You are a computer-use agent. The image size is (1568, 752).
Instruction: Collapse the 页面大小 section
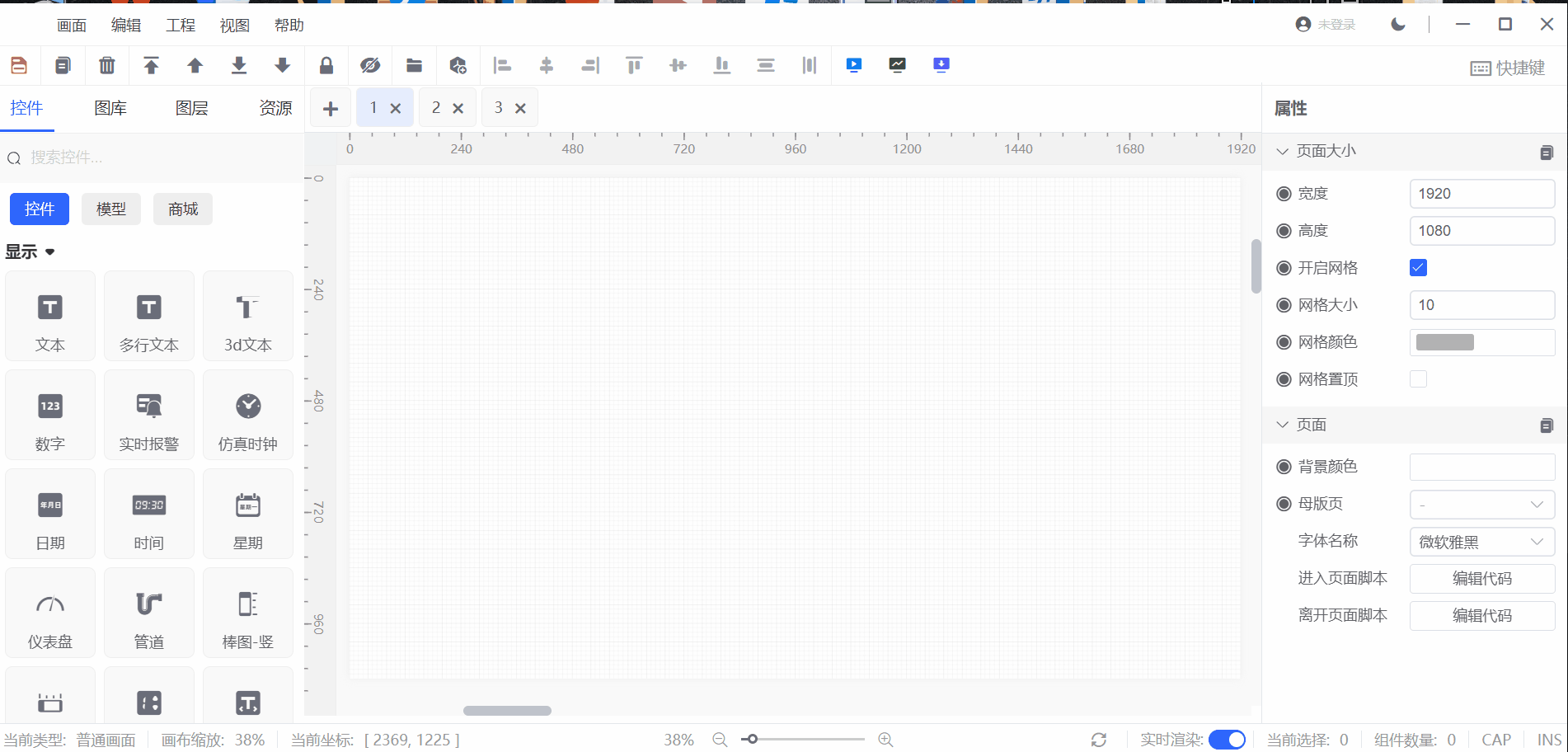click(1283, 151)
